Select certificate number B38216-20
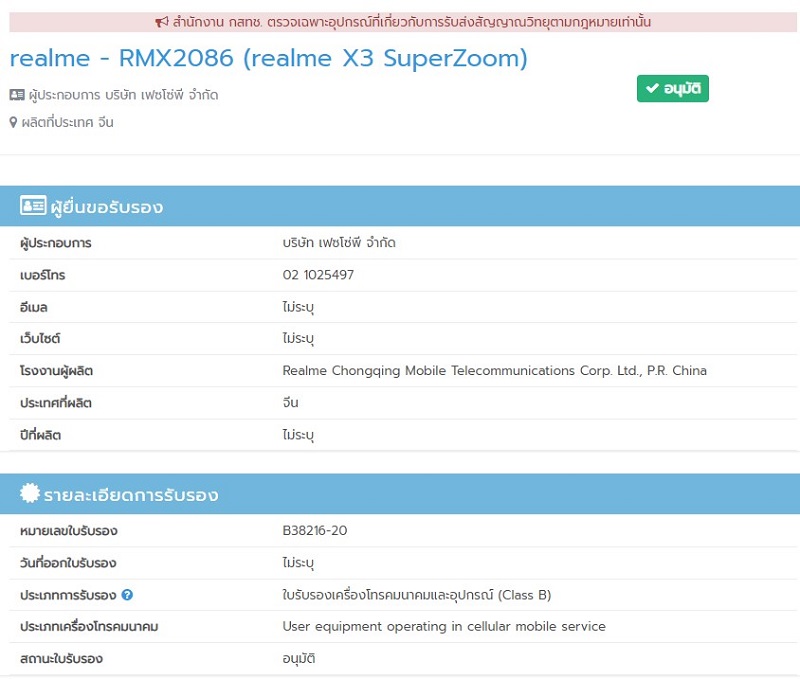The image size is (800, 679). [315, 531]
